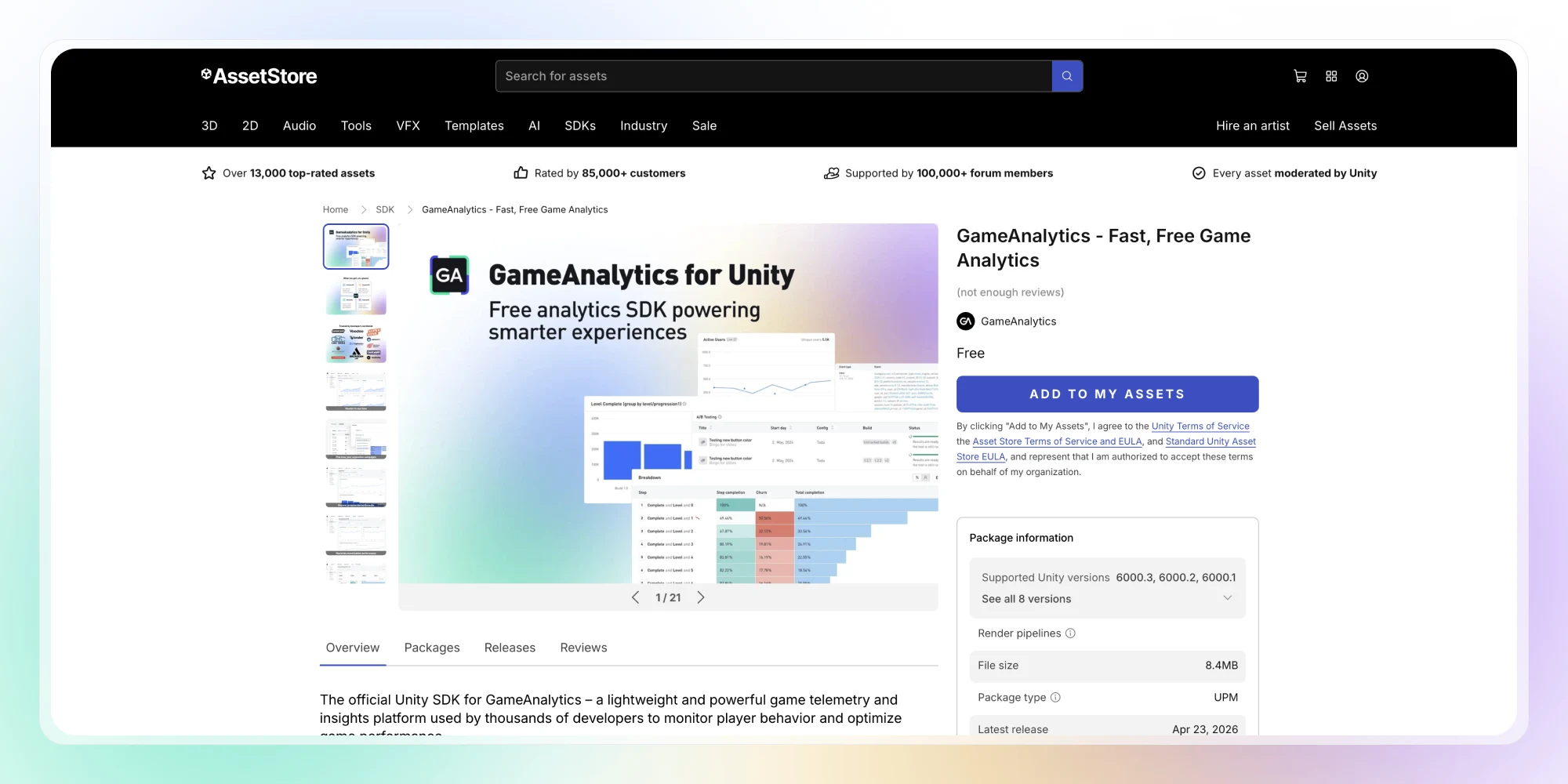The image size is (1568, 784).
Task: Click the 1 / 21 image counter
Action: 668,597
